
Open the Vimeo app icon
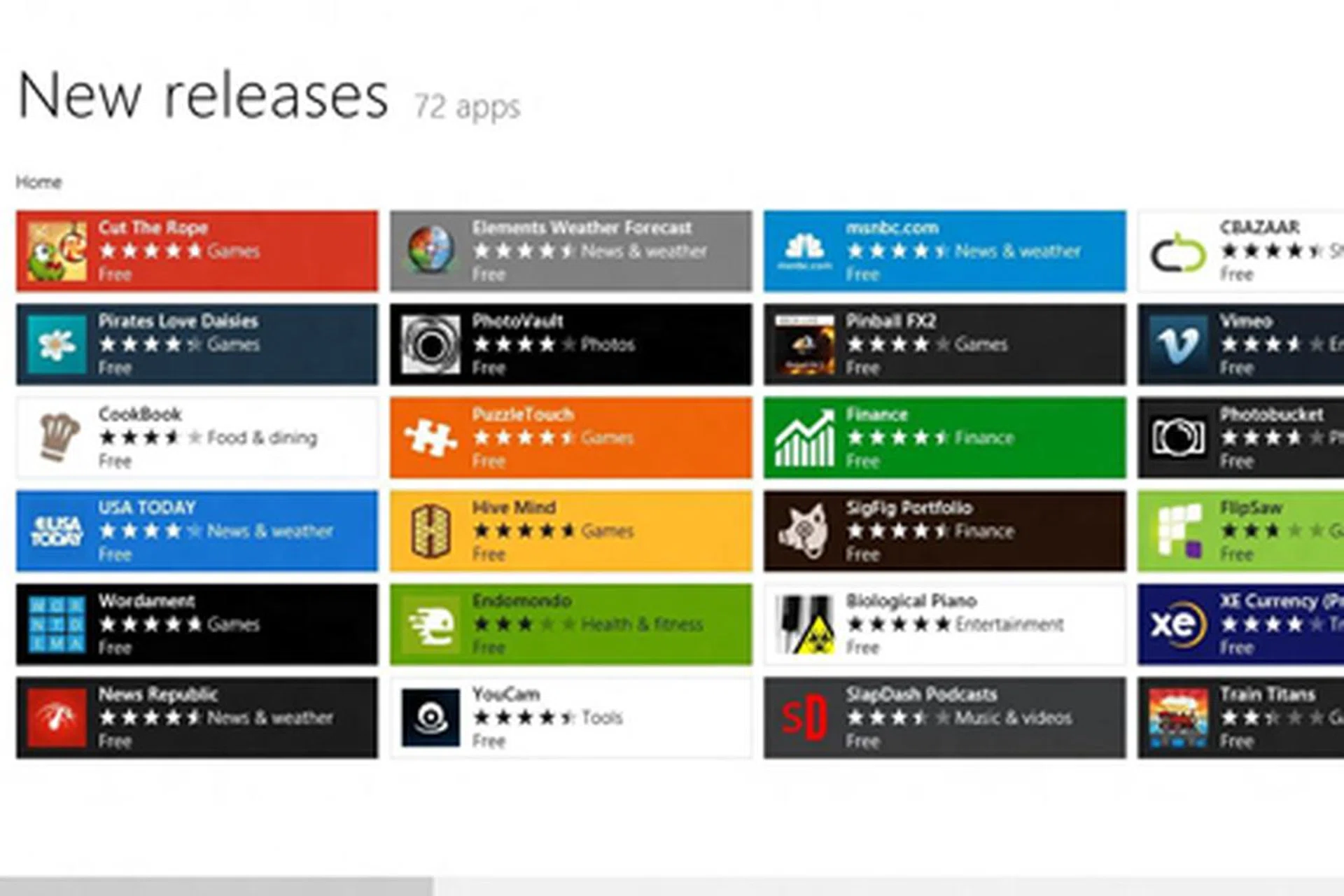pyautogui.click(x=1179, y=344)
